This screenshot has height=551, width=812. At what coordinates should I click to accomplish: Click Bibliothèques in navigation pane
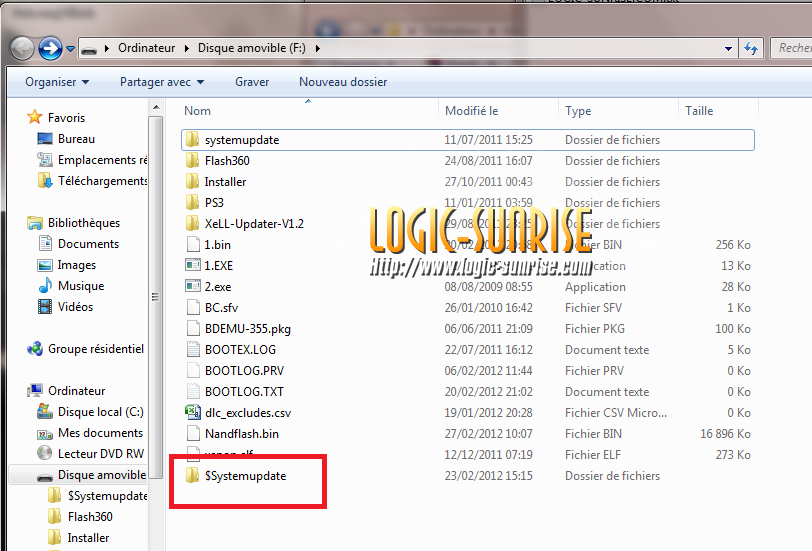tap(84, 223)
